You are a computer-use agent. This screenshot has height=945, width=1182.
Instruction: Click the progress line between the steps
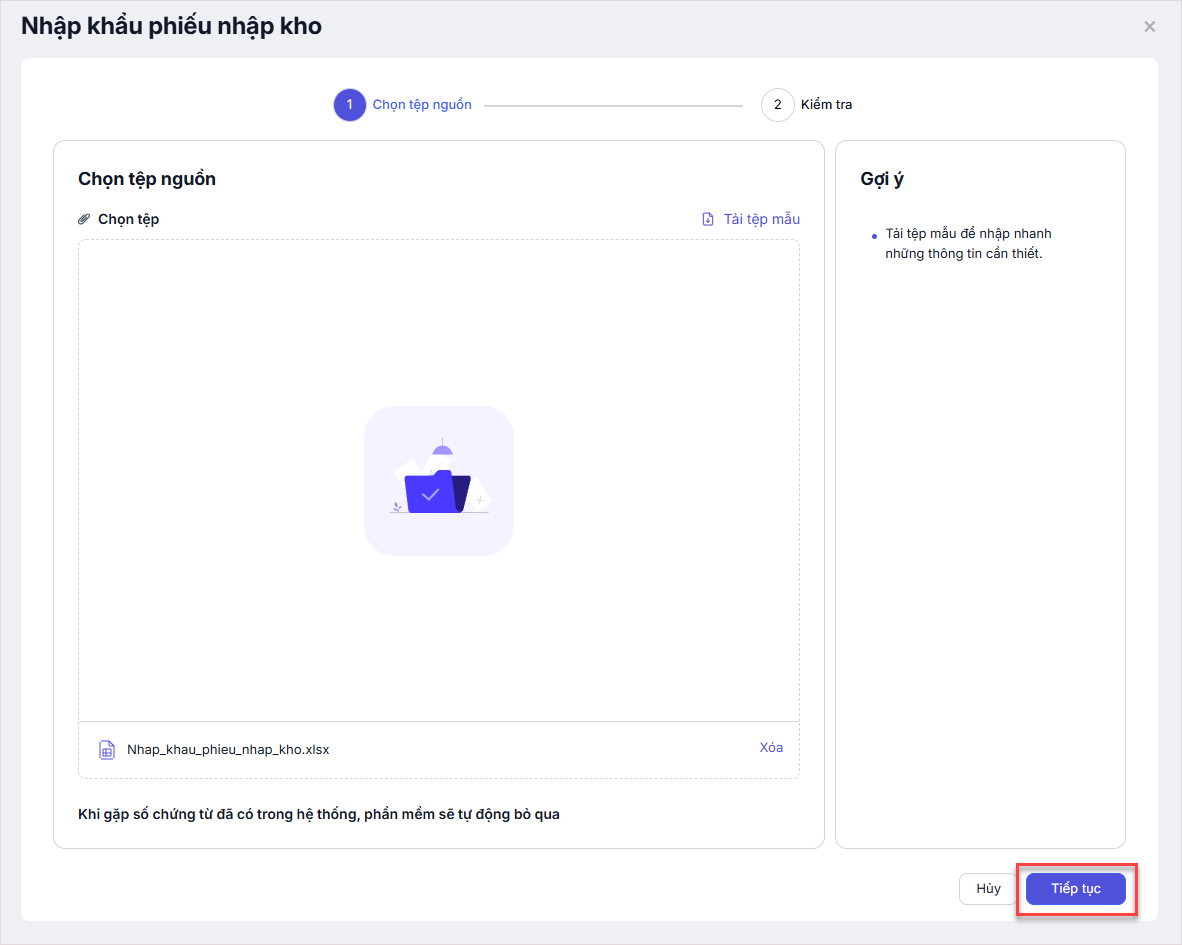tap(613, 105)
